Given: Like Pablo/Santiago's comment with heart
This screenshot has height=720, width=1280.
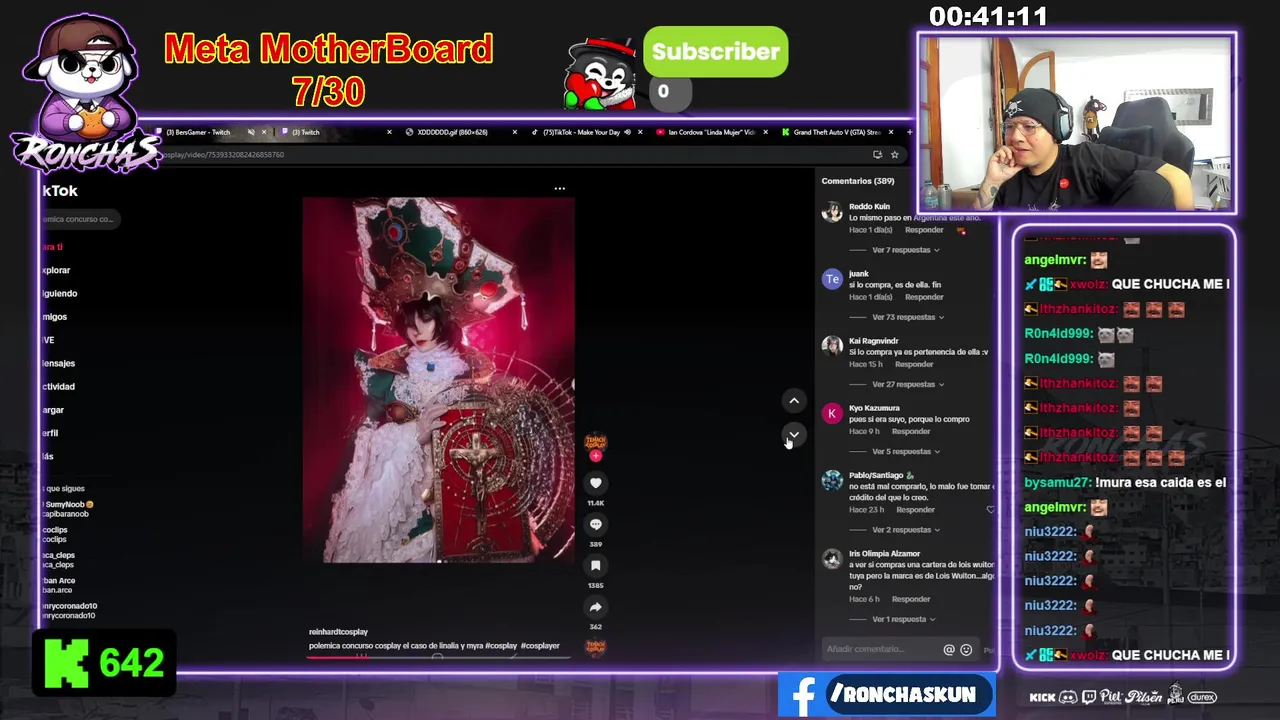Looking at the screenshot, I should pos(991,510).
